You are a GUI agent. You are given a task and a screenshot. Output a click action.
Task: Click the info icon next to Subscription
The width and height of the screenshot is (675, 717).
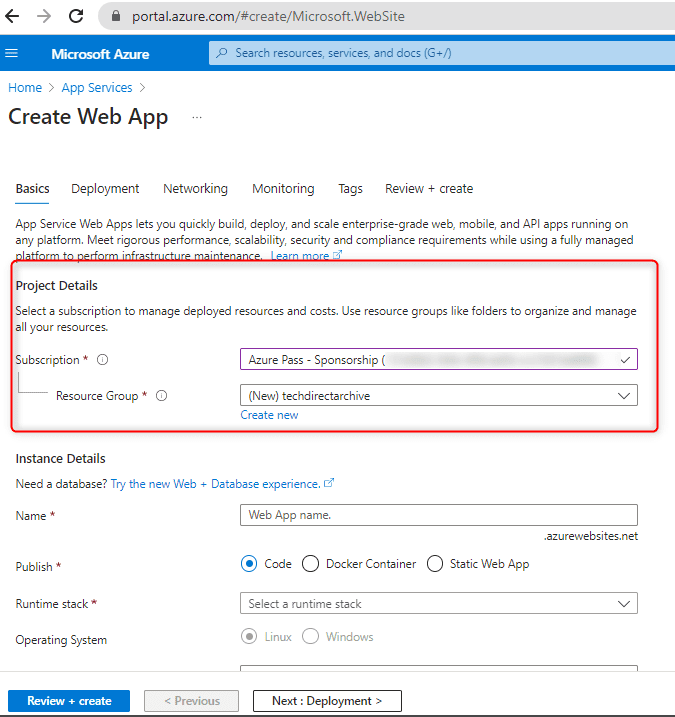pyautogui.click(x=102, y=360)
